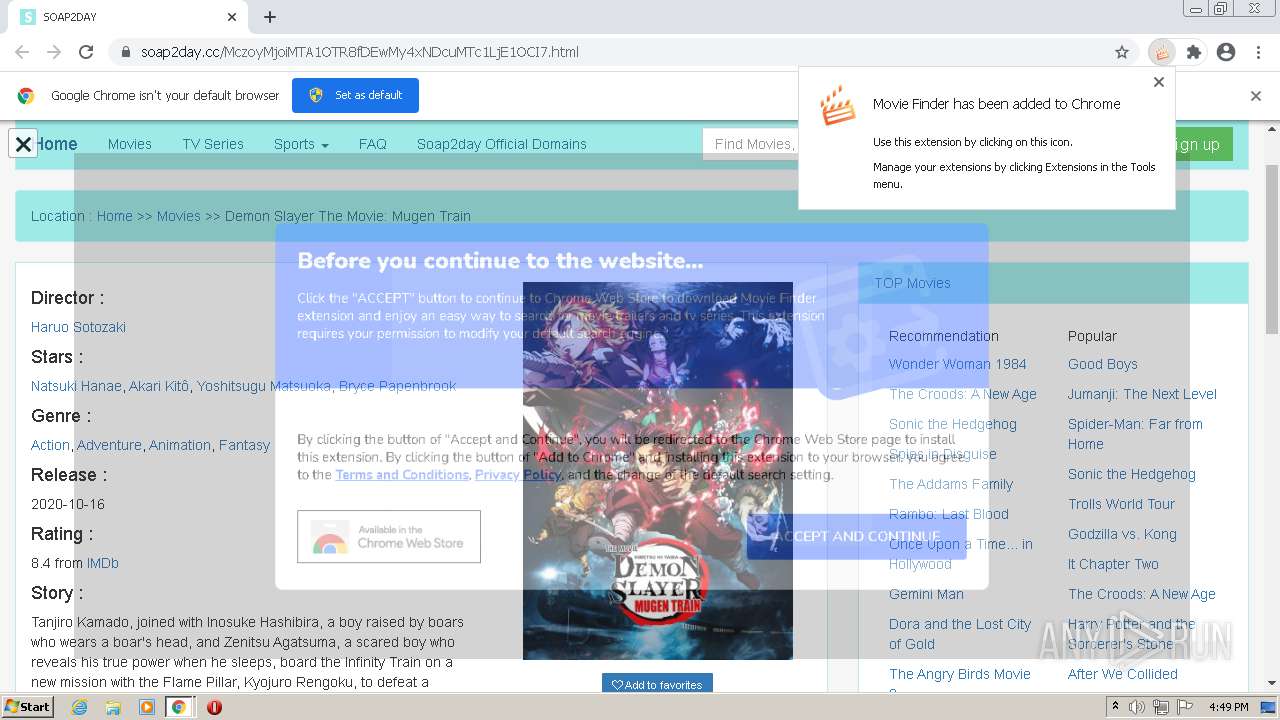Open media player taskbar icon

(x=147, y=707)
